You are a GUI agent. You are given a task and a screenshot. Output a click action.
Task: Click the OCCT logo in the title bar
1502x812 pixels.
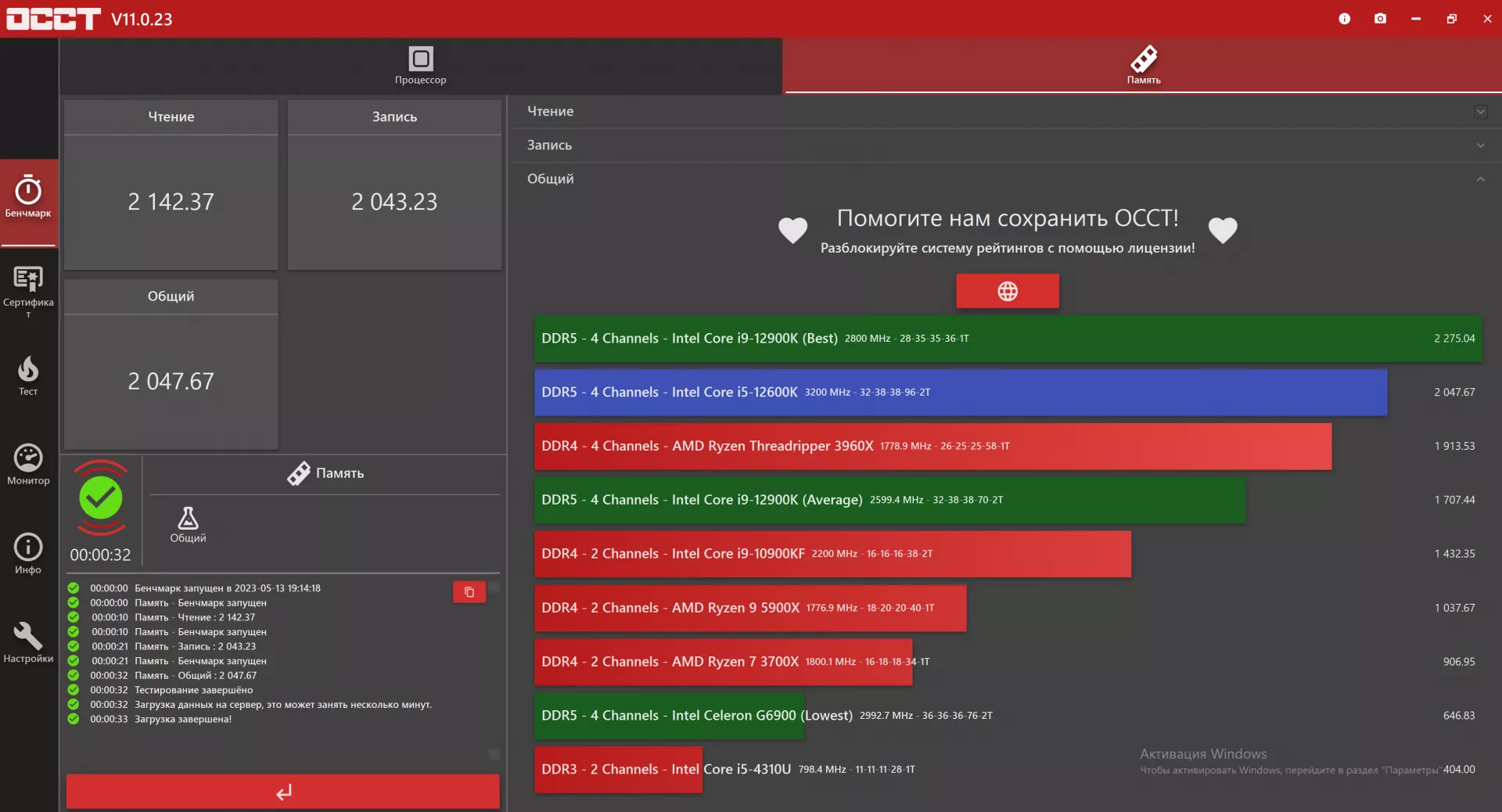[53, 19]
